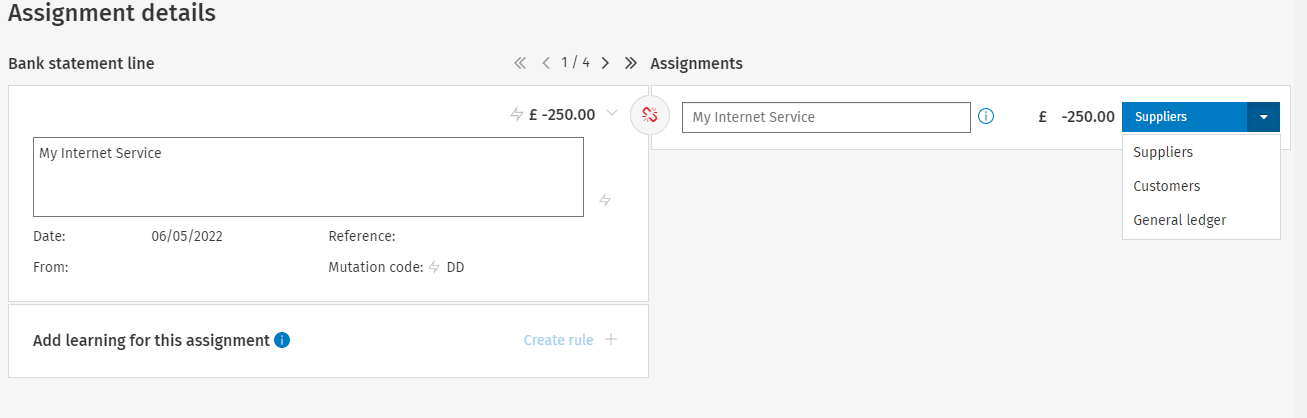Click the info icon beside assignment field
The image size is (1307, 418).
click(x=986, y=117)
